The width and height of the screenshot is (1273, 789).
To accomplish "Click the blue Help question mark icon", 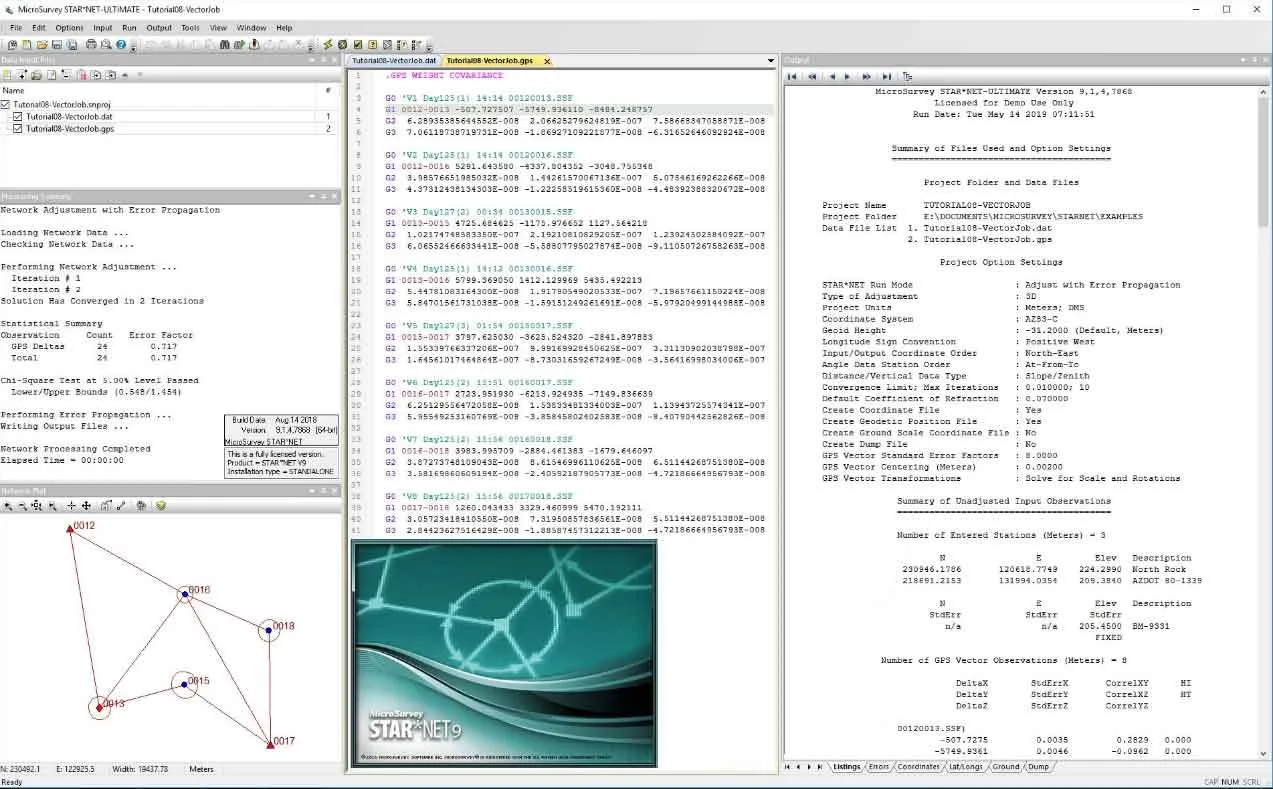I will pos(121,45).
